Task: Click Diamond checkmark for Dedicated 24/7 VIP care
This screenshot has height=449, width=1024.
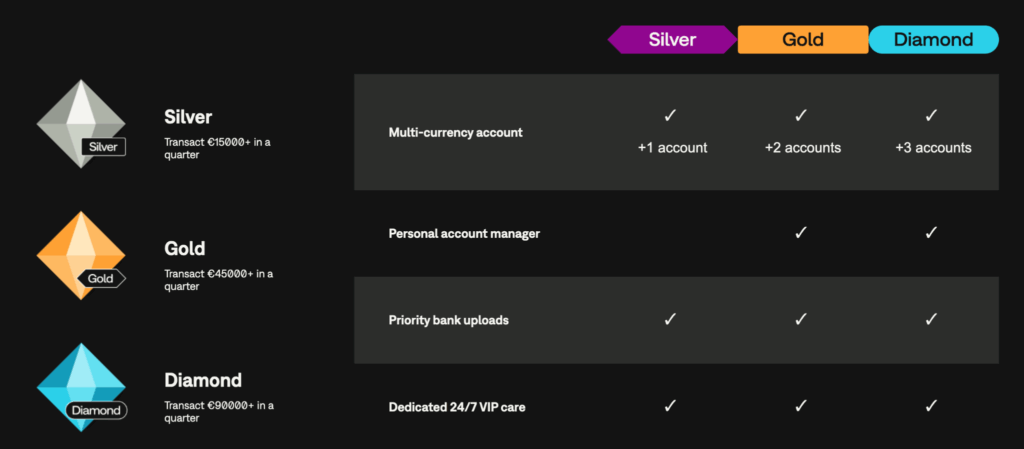Action: pos(932,406)
